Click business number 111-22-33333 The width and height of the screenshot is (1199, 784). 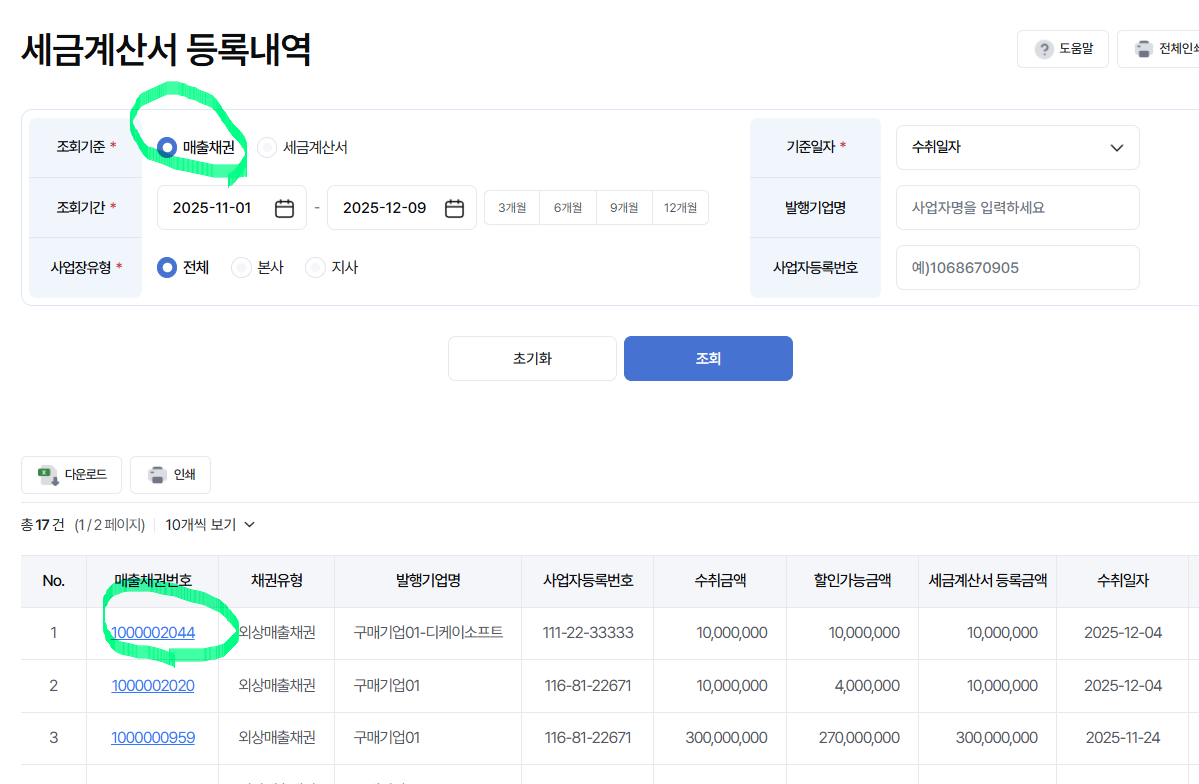pos(588,633)
